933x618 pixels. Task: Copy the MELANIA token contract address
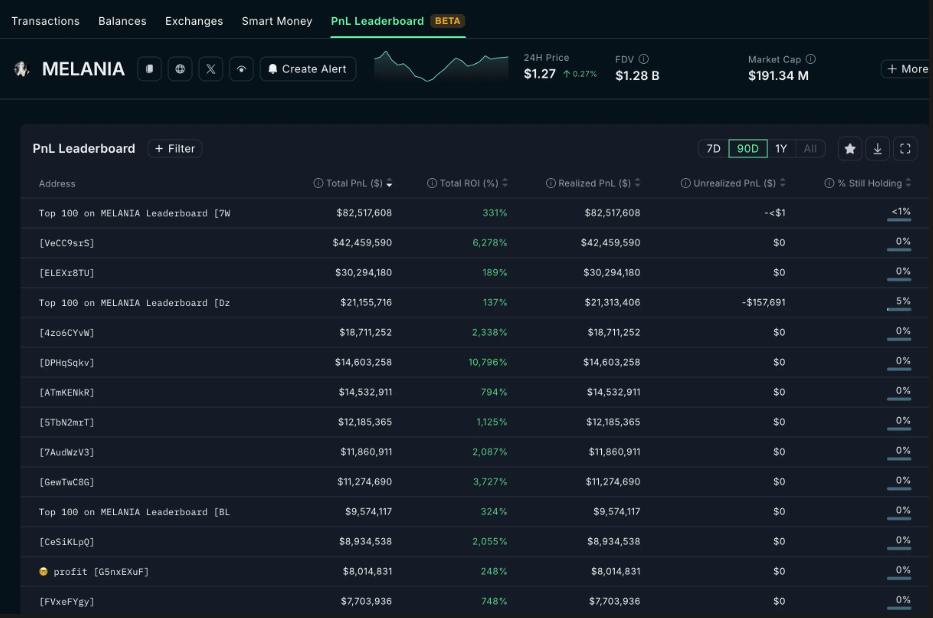pos(149,69)
